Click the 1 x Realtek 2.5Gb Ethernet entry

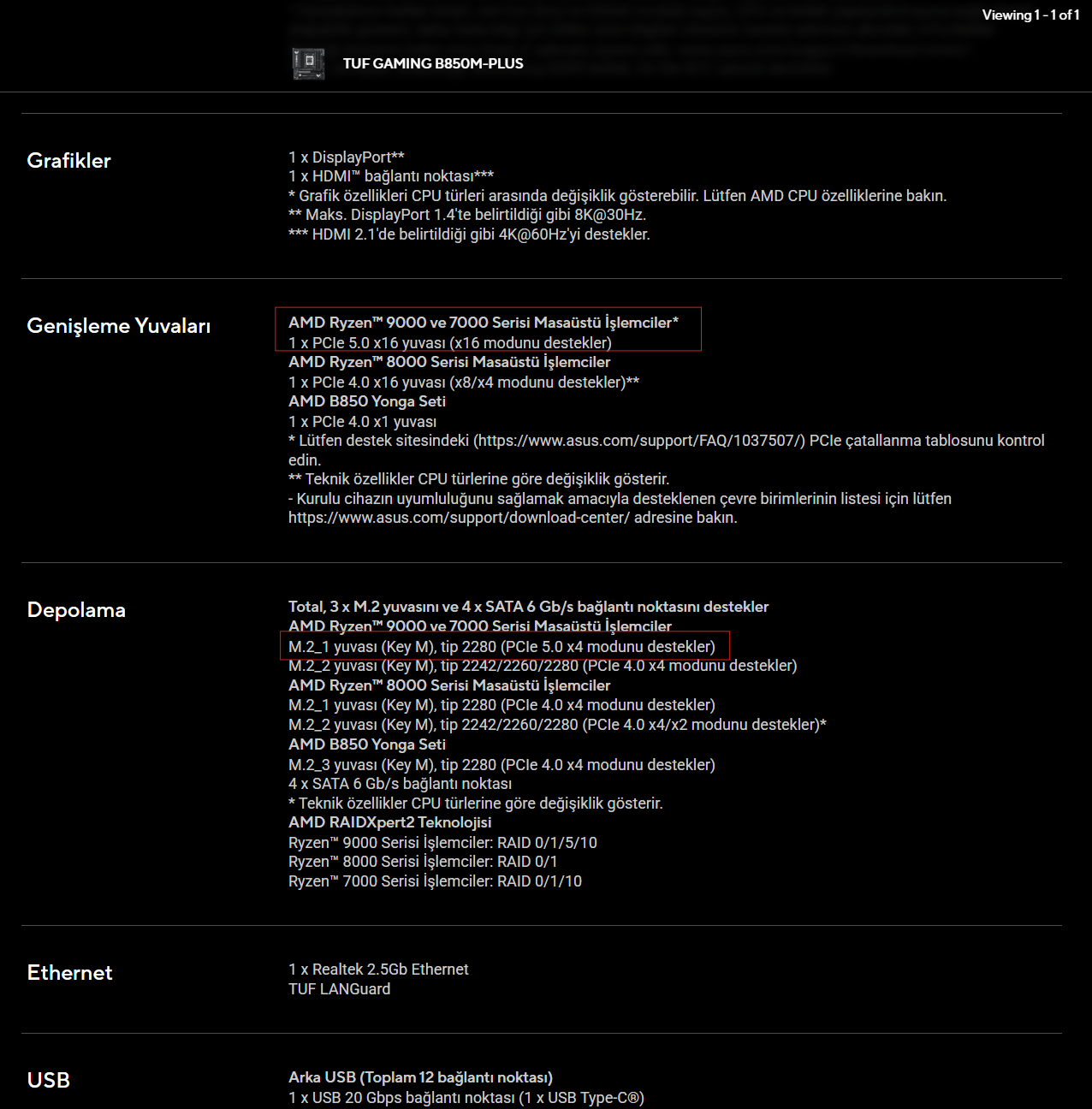[378, 970]
